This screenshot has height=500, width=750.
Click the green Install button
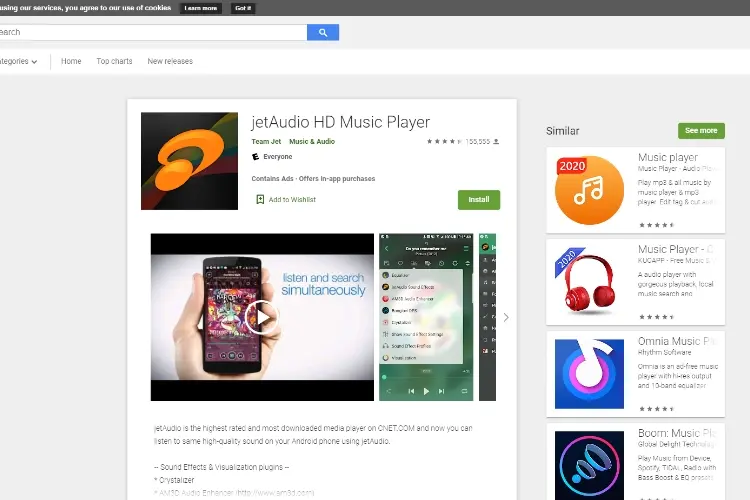479,200
